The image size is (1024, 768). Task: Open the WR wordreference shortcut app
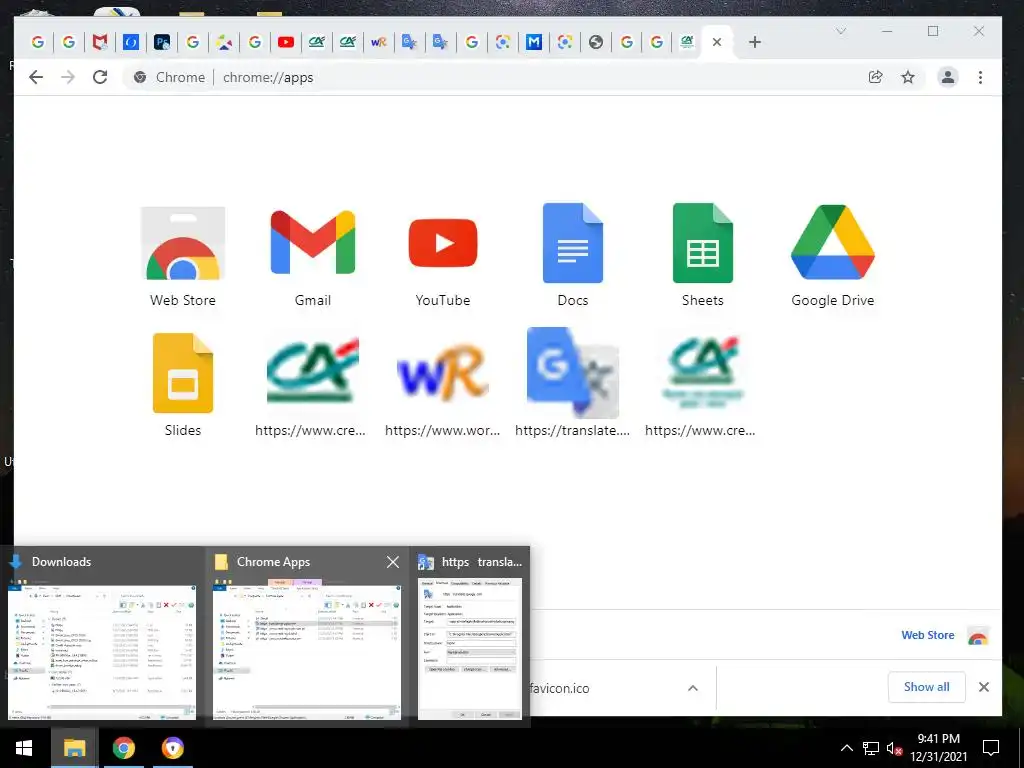[x=443, y=385]
